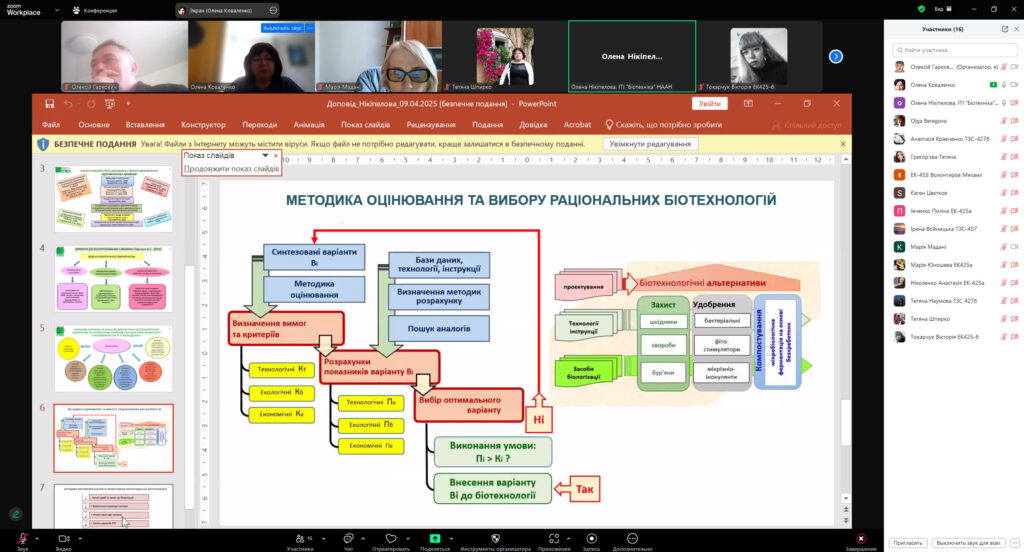This screenshot has height=552, width=1024.
Task: Pop out the participants panel
Action: click(x=1004, y=29)
